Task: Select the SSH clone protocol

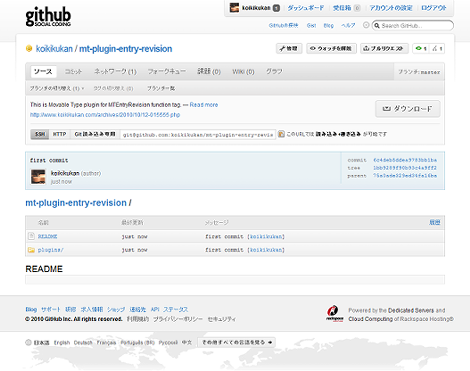Action: (x=40, y=134)
